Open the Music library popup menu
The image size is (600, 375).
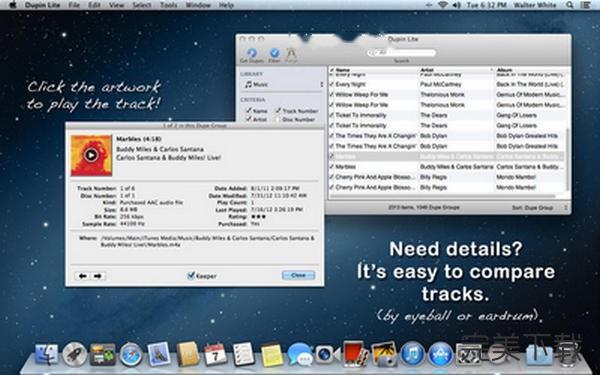(x=284, y=84)
